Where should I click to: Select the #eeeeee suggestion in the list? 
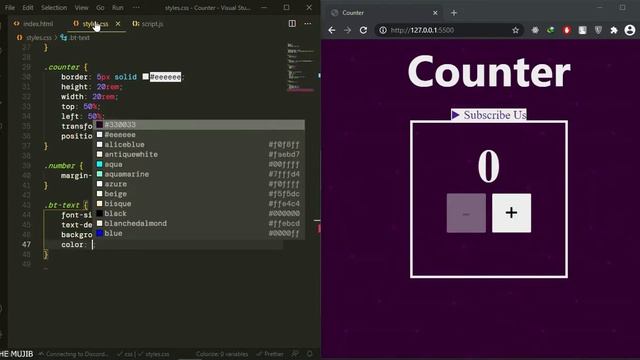click(200, 135)
